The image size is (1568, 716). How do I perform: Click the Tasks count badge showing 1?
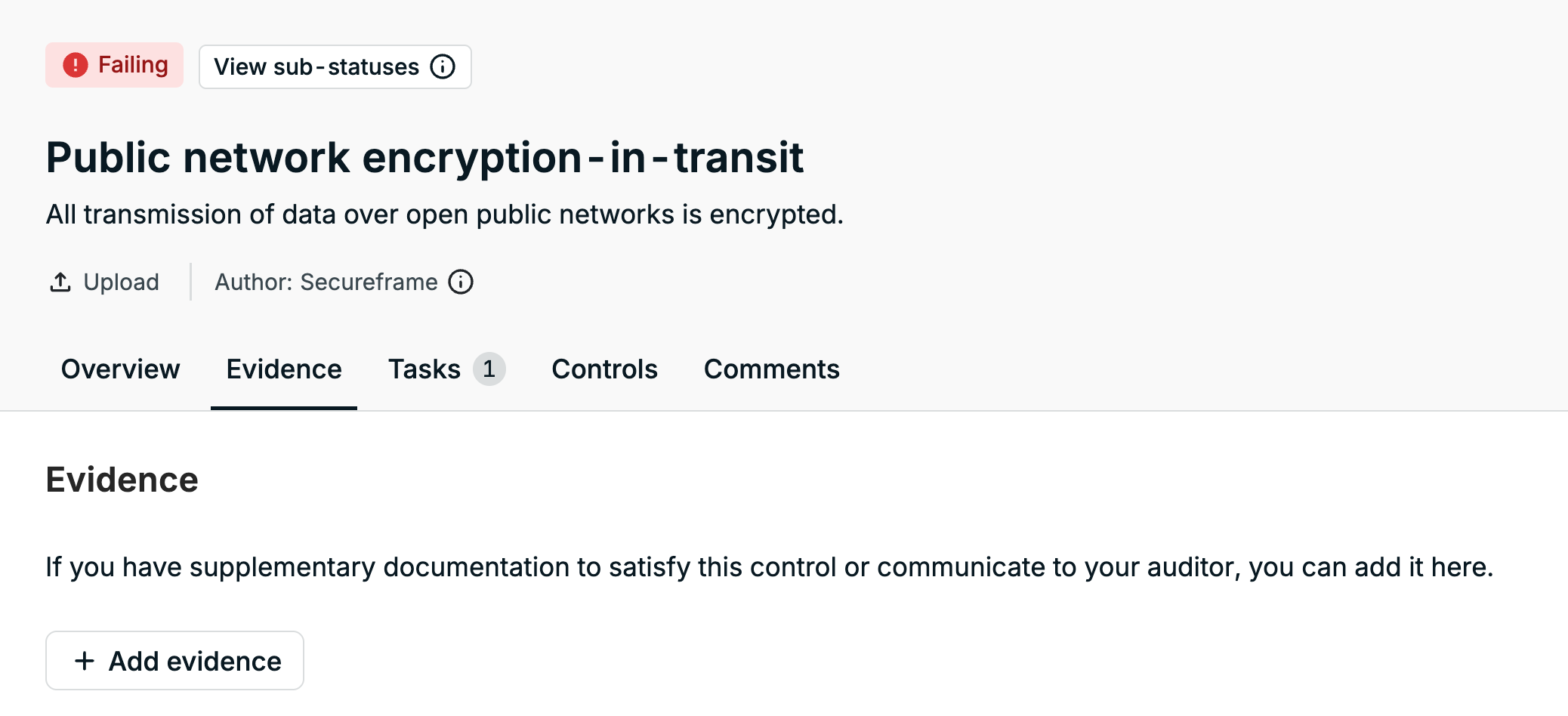[x=489, y=369]
